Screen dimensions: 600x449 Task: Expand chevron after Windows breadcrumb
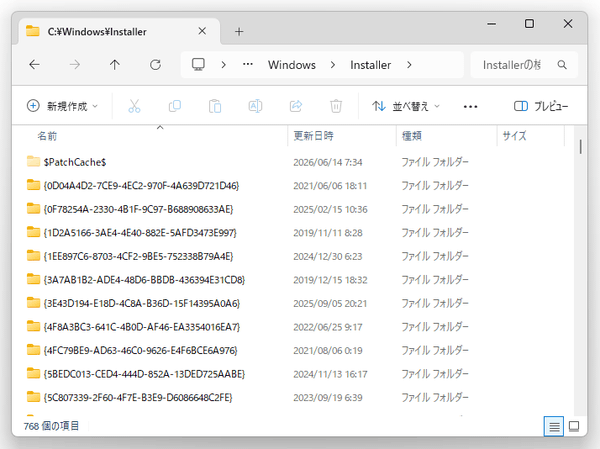[333, 65]
